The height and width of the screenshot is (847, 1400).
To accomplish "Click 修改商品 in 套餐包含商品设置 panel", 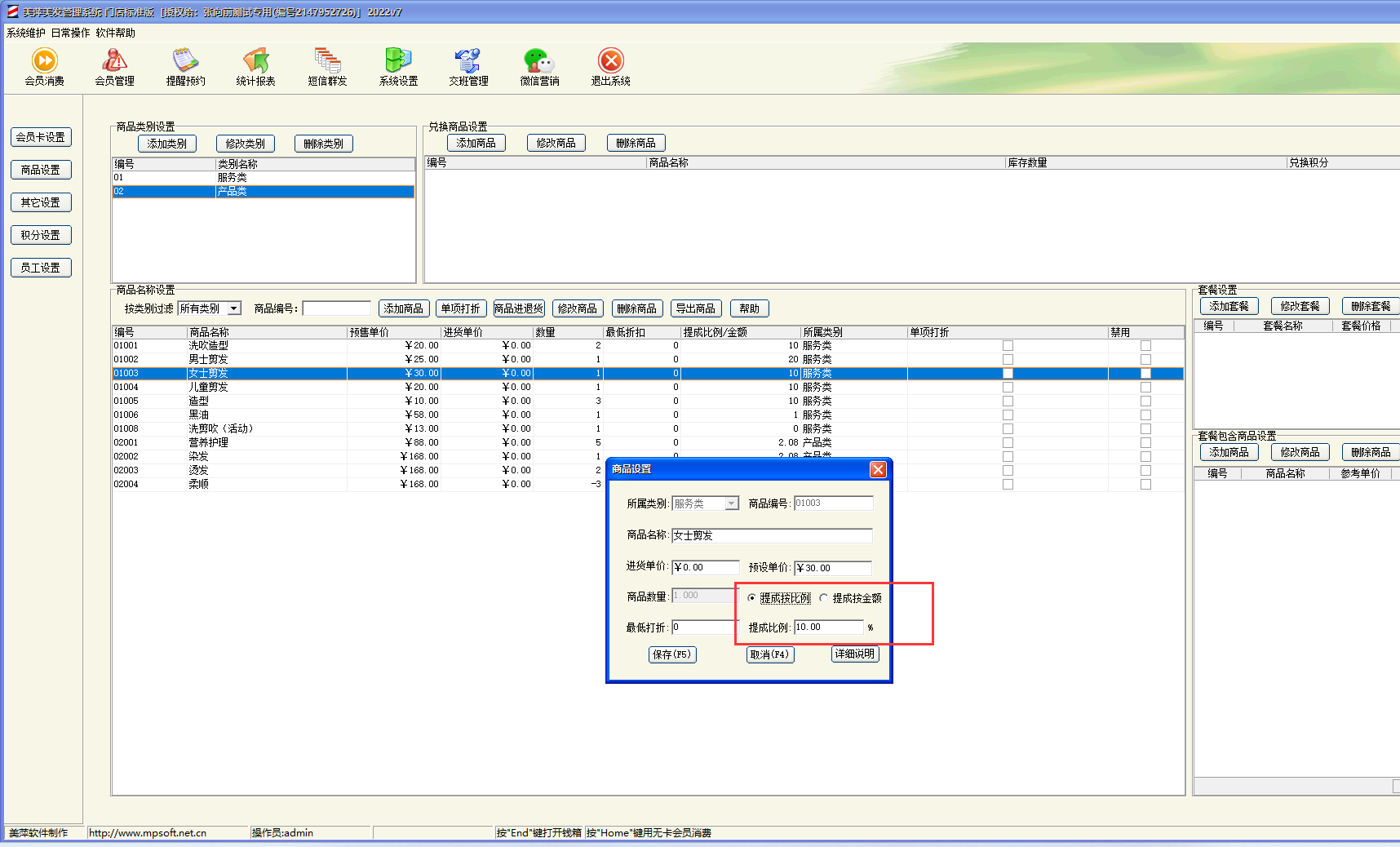I will (x=1300, y=452).
